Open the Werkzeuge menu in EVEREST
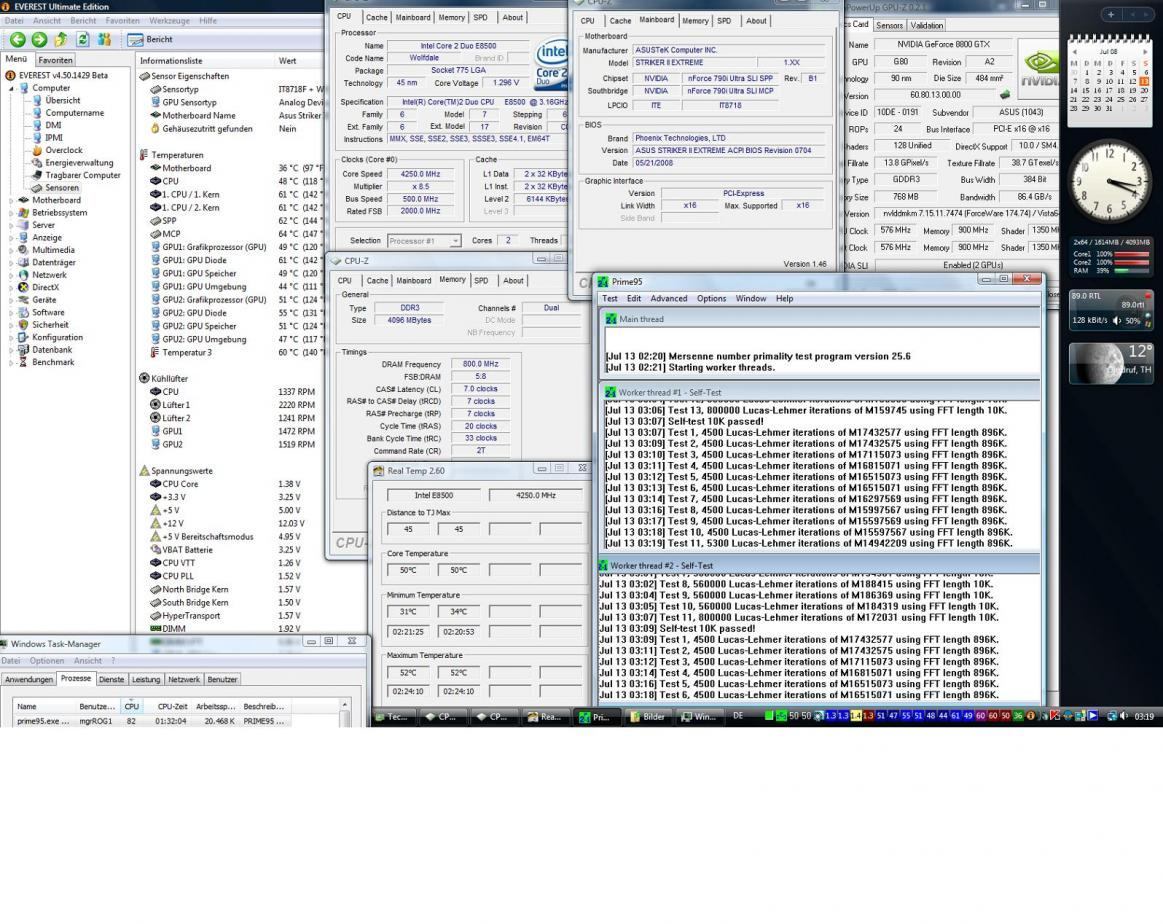 [x=167, y=21]
